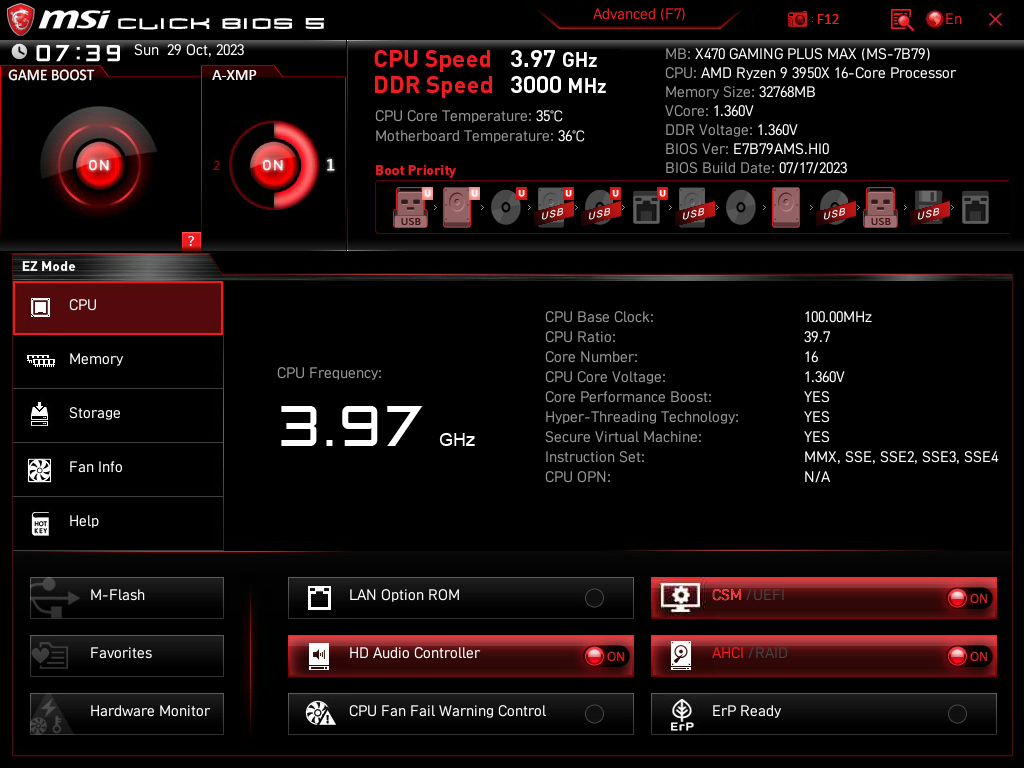Take a screenshot with the F12 camera icon
Screen dimensions: 1024x768
(797, 20)
